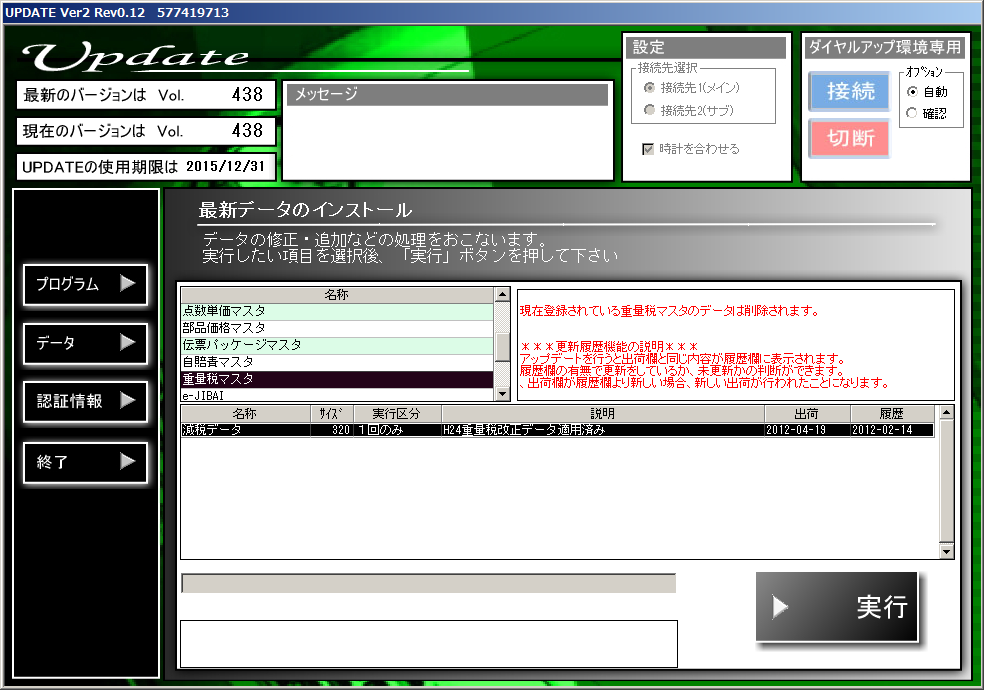Viewport: 984px width, 690px height.
Task: Click the 出荷 column header
Action: click(807, 413)
